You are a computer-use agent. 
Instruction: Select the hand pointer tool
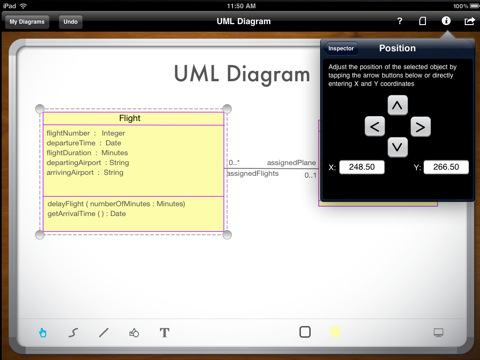pos(43,332)
